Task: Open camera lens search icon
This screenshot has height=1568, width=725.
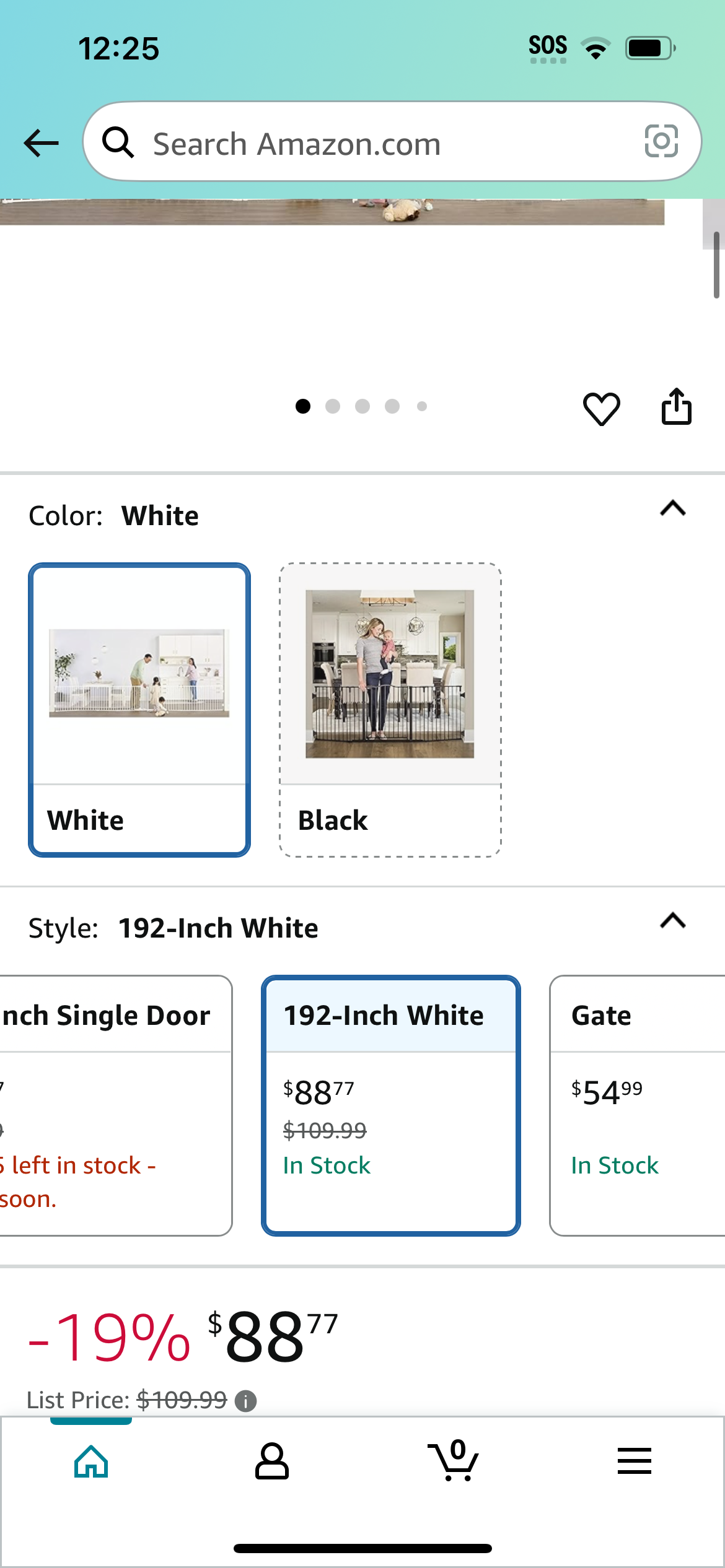Action: [x=661, y=141]
